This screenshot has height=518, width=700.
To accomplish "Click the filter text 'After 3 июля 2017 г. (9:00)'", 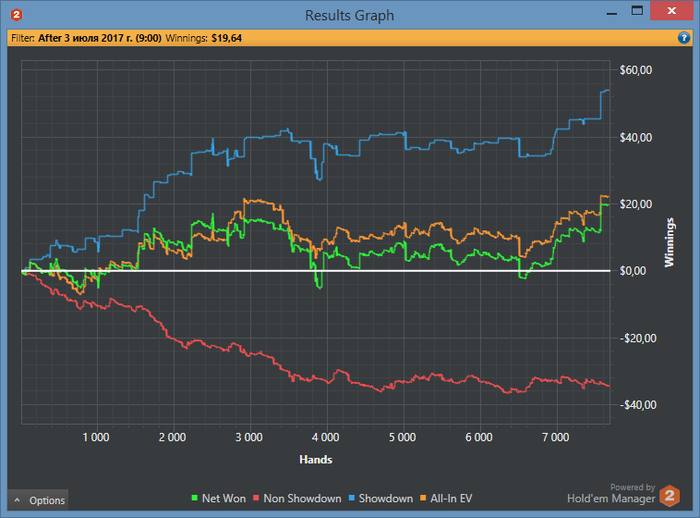I will 100,38.
